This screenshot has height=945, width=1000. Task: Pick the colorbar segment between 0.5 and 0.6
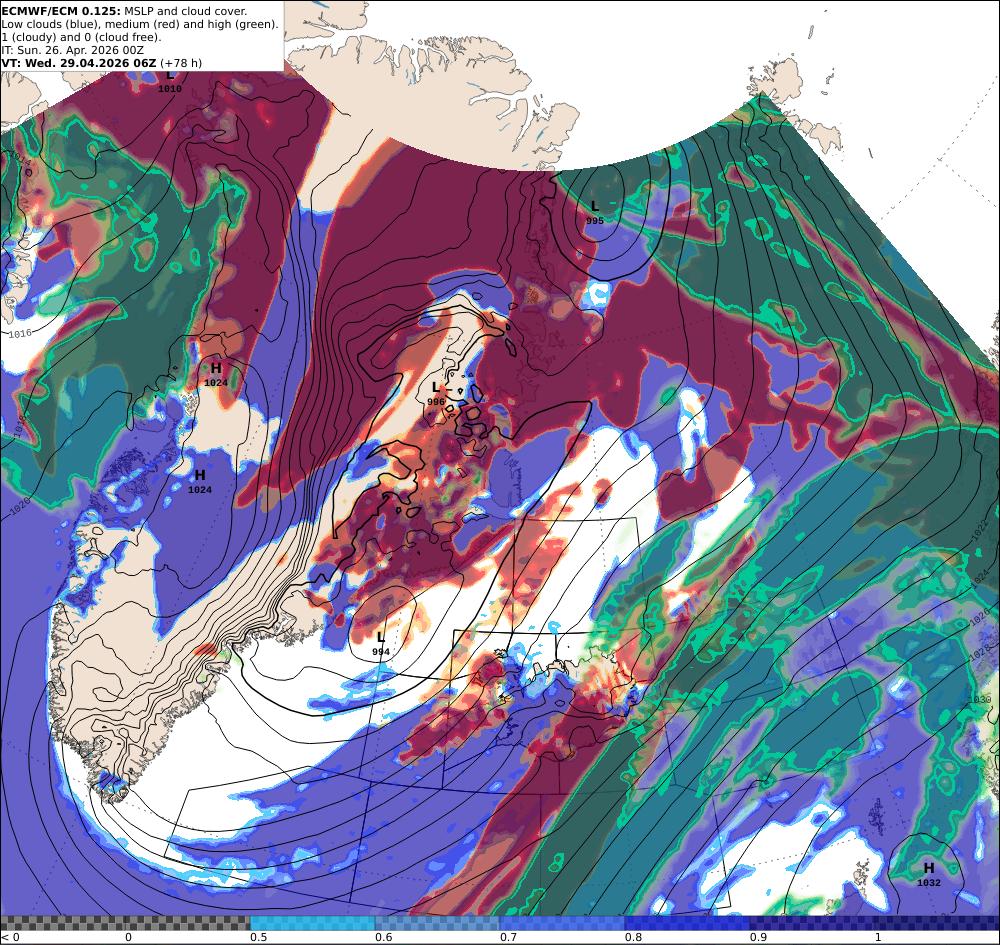tap(312, 923)
